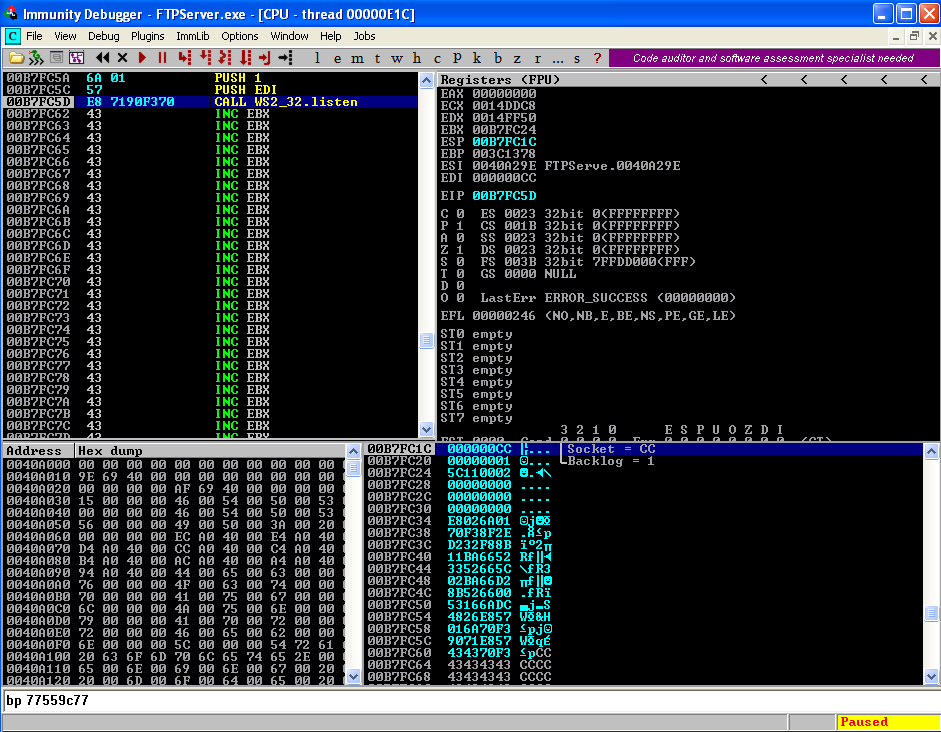The width and height of the screenshot is (941, 732).
Task: Click the 'Code auditor' purple banner
Action: (x=774, y=58)
